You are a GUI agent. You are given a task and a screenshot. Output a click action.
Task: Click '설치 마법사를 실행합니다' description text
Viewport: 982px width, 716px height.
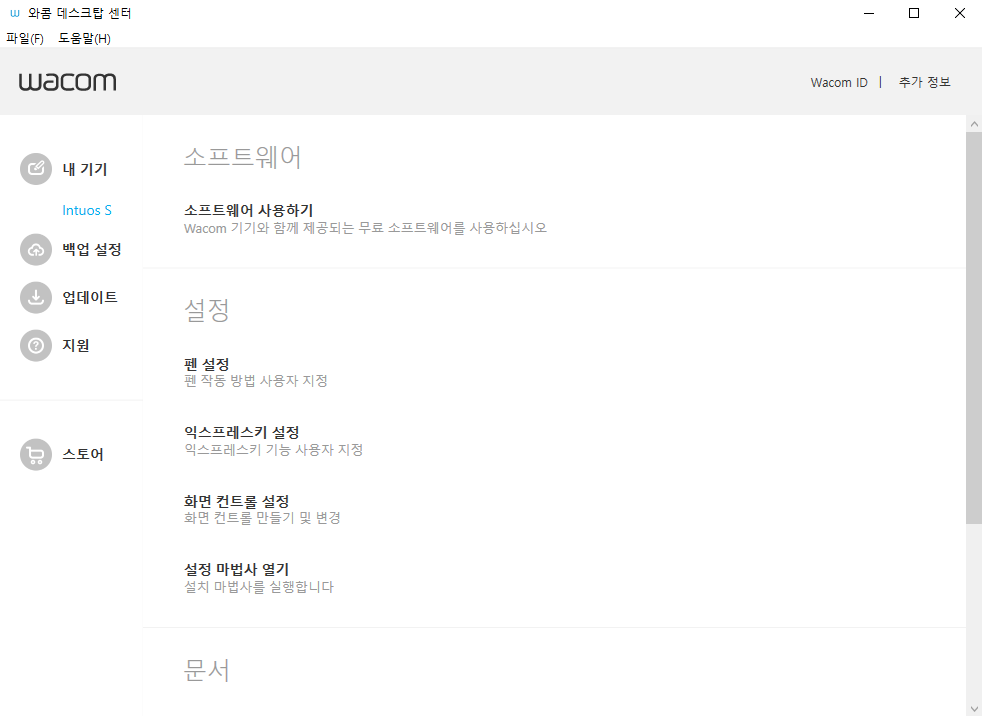(x=259, y=587)
